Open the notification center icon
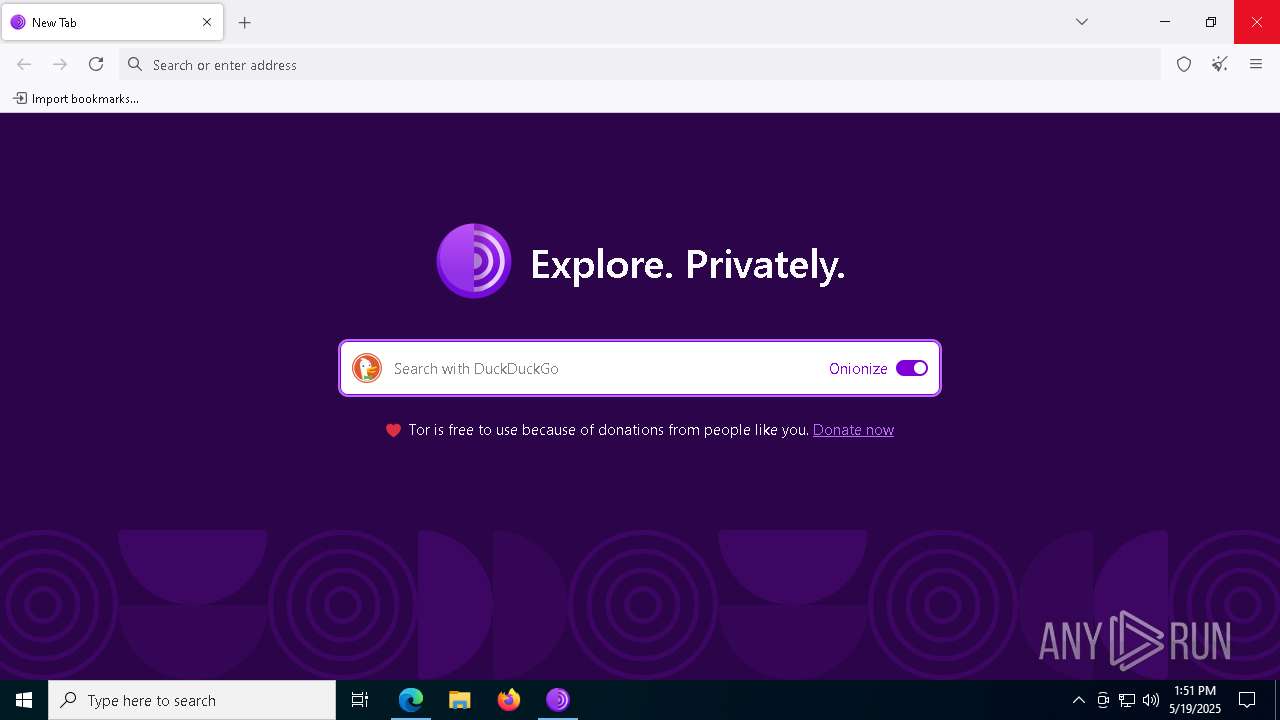 (x=1247, y=700)
